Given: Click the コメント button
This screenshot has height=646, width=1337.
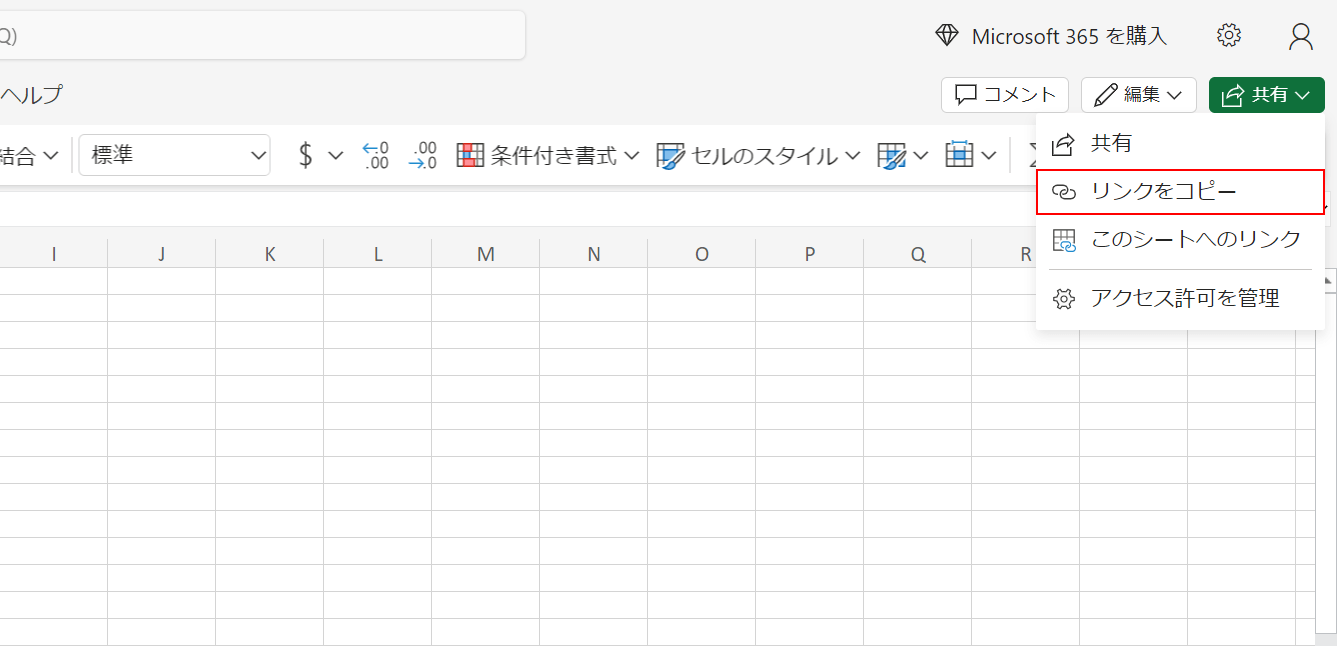Looking at the screenshot, I should (x=1005, y=95).
